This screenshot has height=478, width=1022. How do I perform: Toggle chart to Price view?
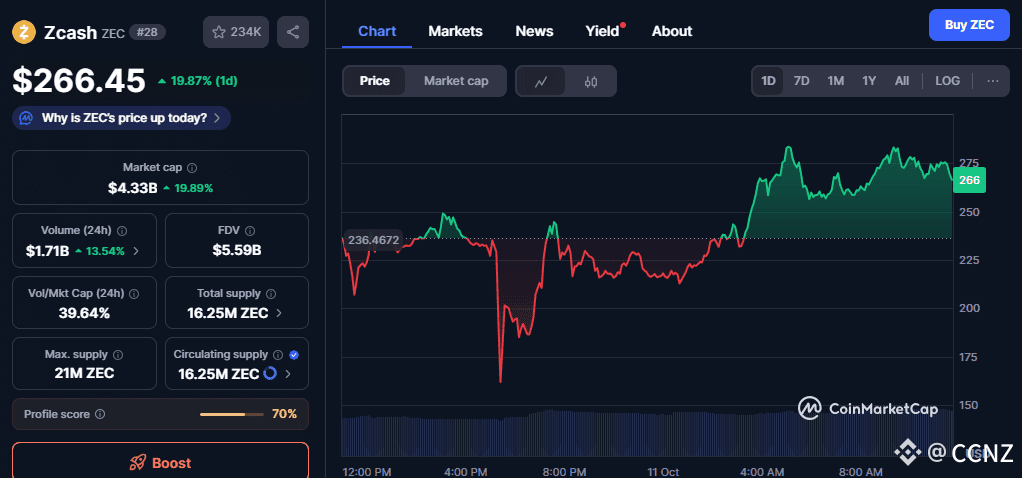(x=375, y=81)
